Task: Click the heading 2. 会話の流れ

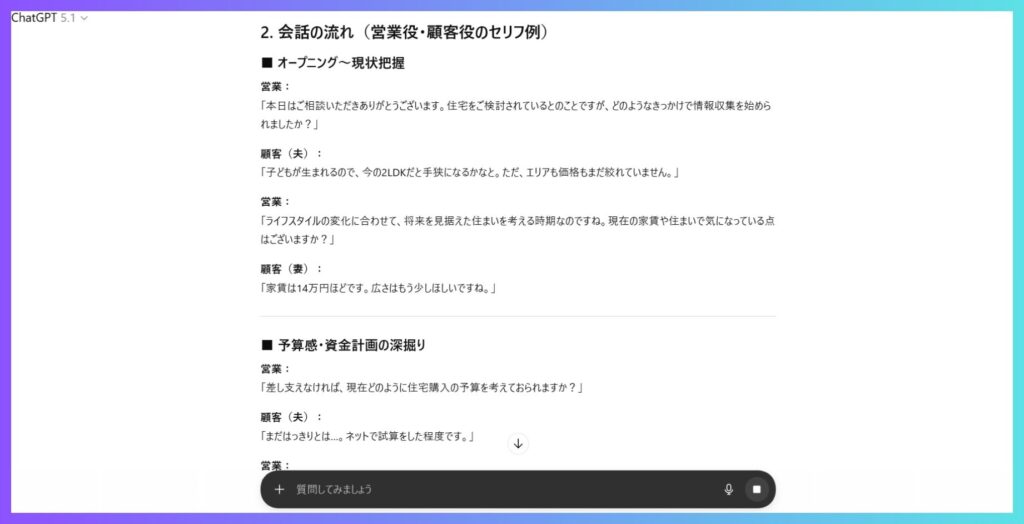Action: point(405,32)
